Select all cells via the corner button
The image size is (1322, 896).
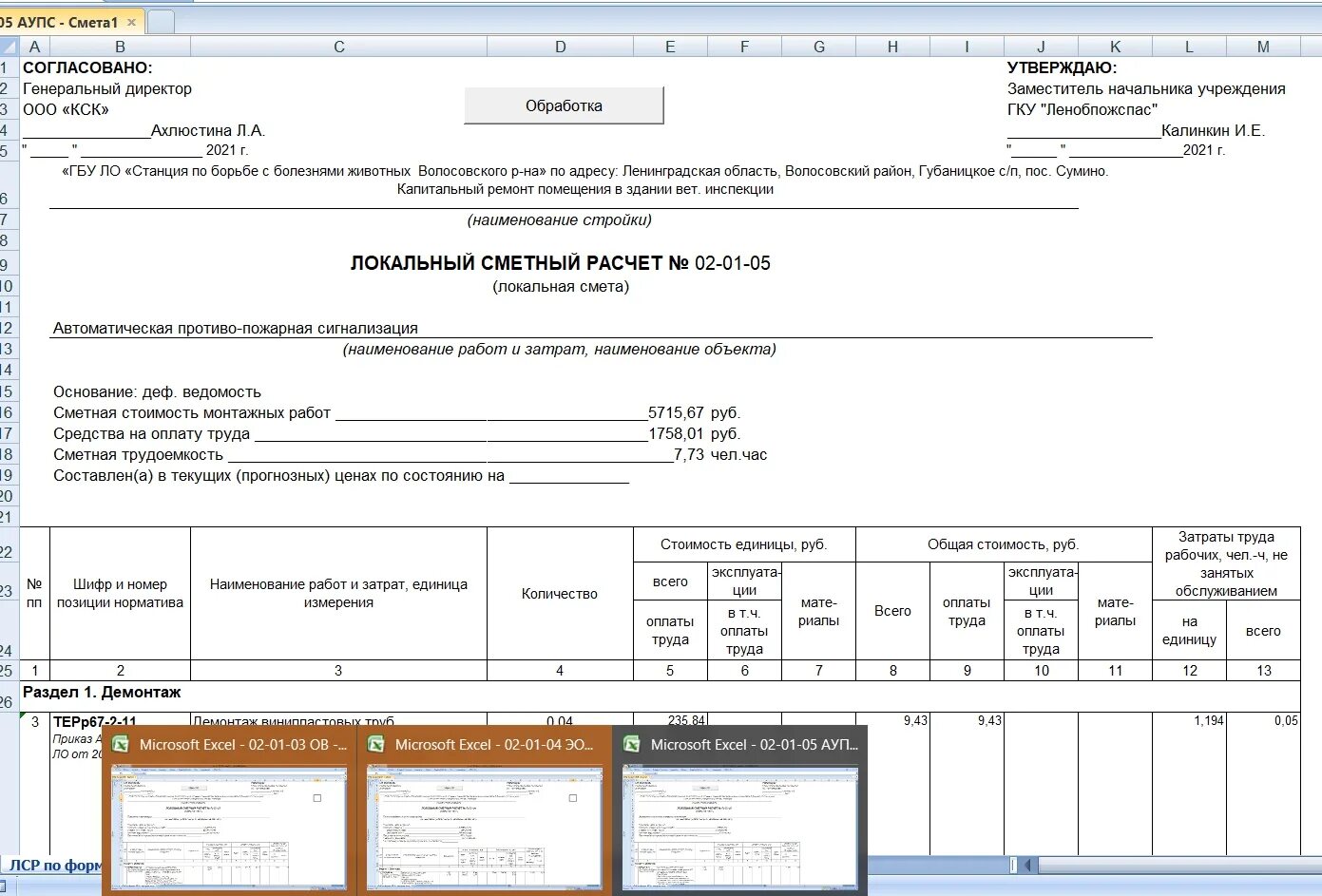click(9, 47)
